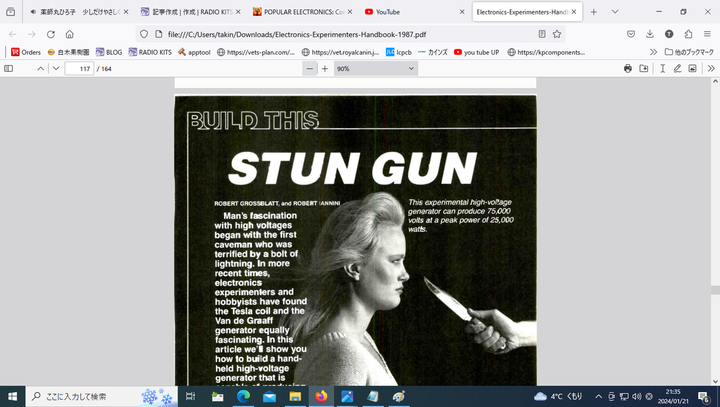Viewport: 720px width, 407px height.
Task: Toggle the PDF sidebar panel
Action: (x=8, y=68)
